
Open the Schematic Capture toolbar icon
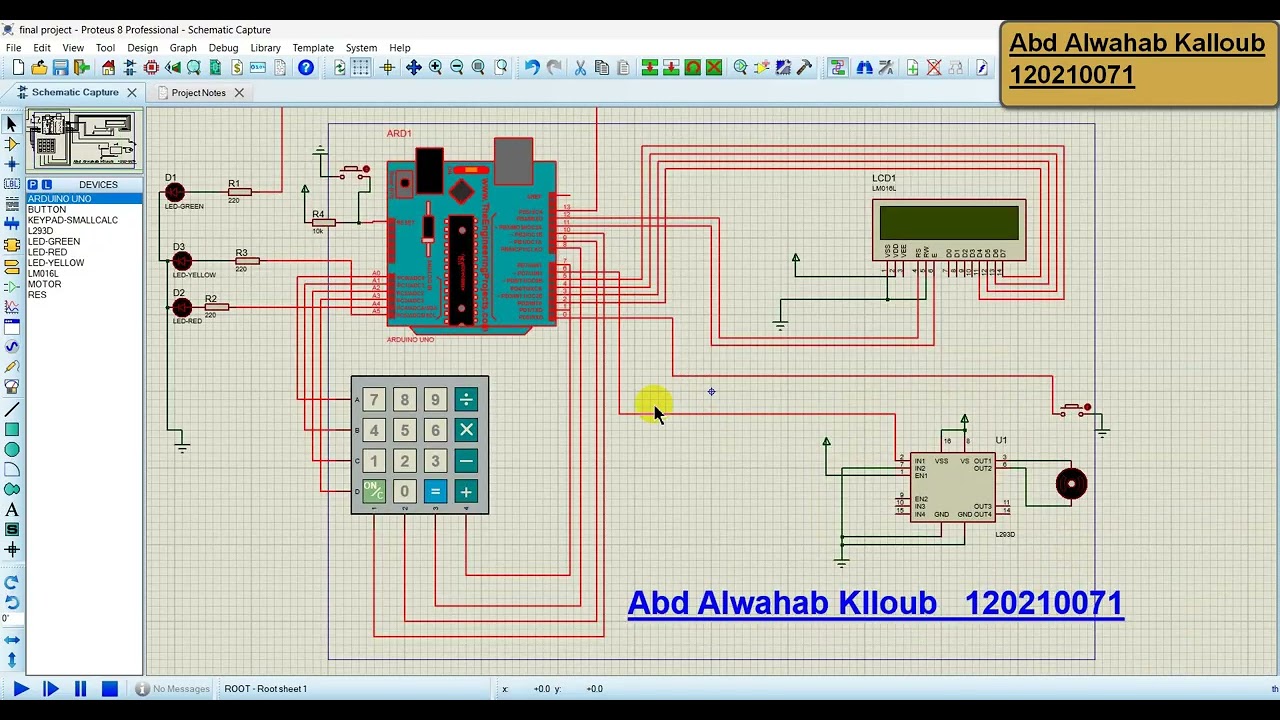(x=130, y=68)
